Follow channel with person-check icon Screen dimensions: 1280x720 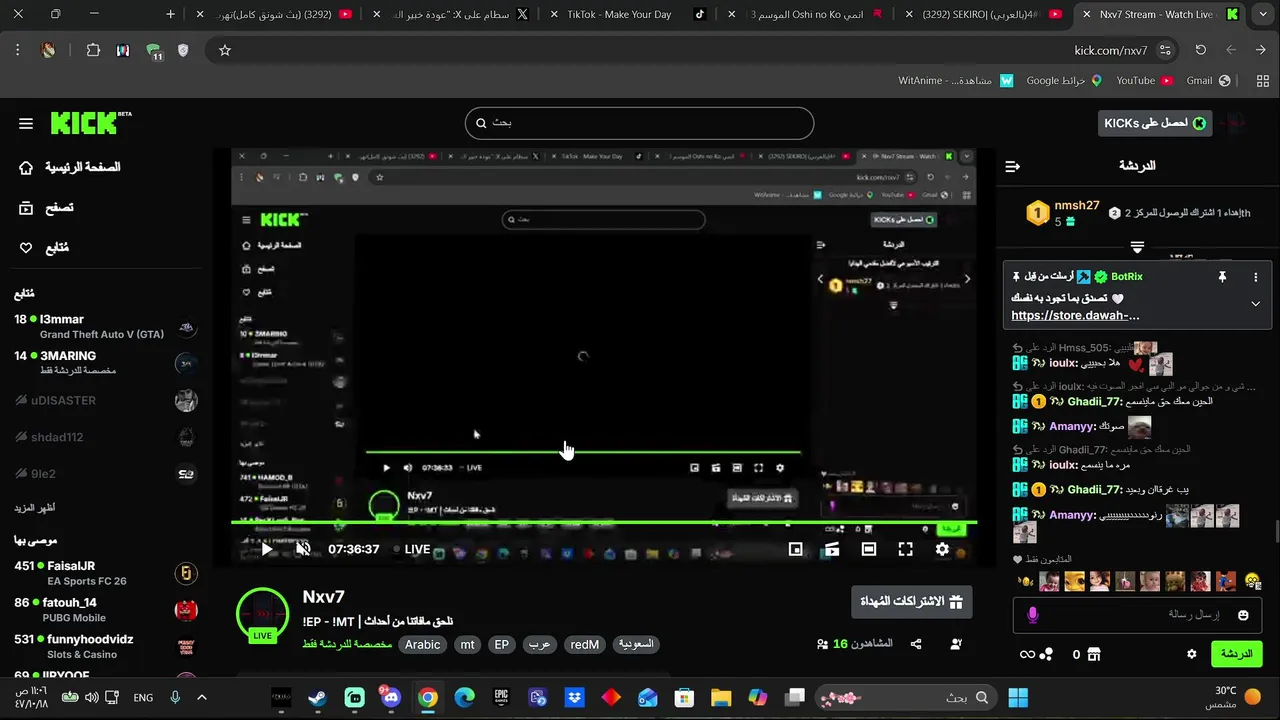tap(956, 645)
